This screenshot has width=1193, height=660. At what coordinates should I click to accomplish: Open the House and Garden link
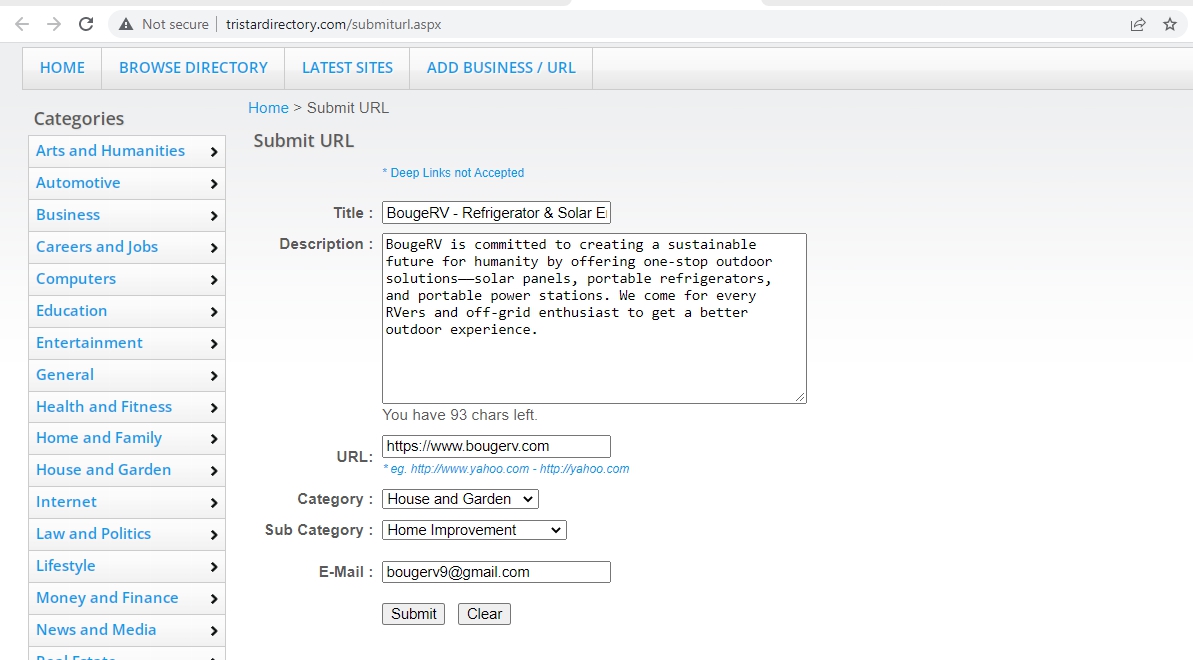point(103,470)
